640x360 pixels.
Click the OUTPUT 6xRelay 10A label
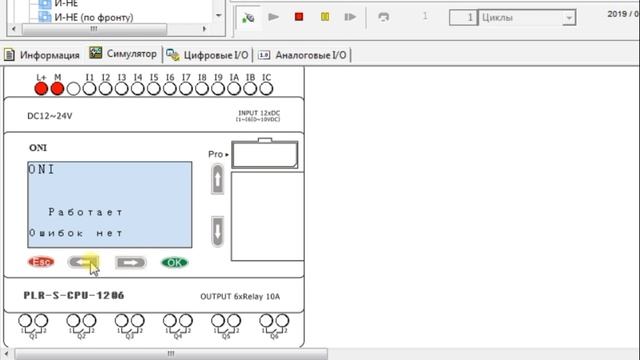click(x=240, y=297)
